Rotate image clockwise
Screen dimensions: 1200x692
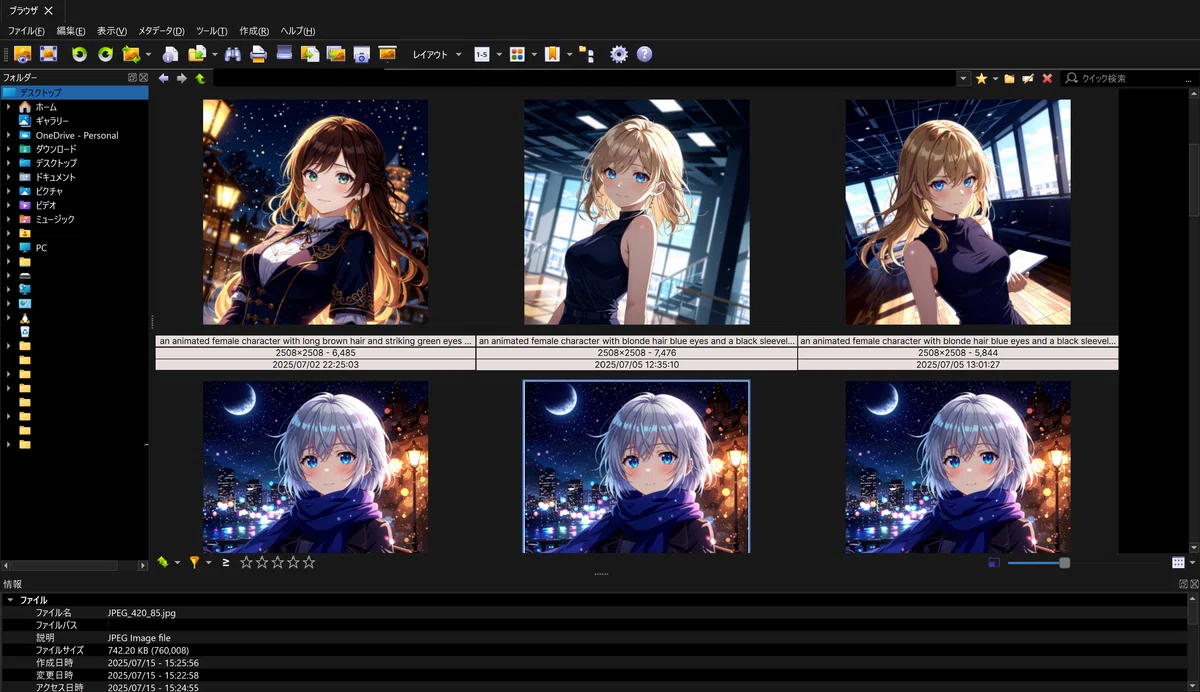[105, 54]
